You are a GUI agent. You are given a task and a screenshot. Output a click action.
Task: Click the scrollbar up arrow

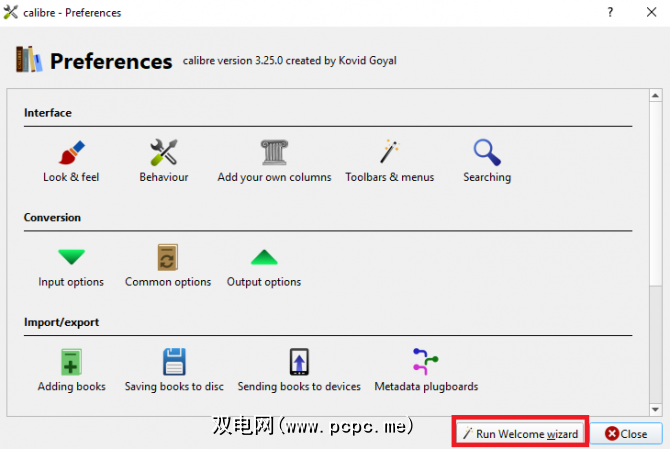(x=655, y=96)
